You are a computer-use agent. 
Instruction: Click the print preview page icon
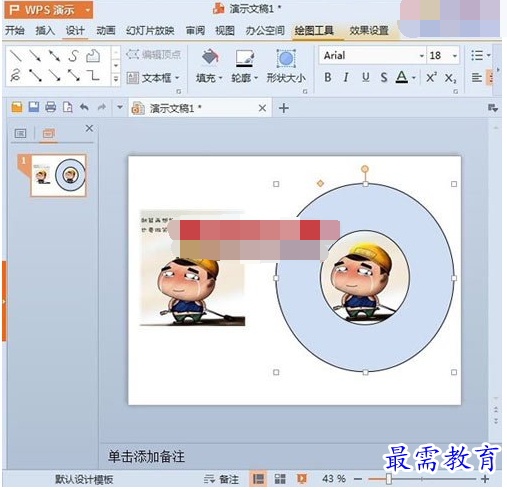(x=68, y=107)
